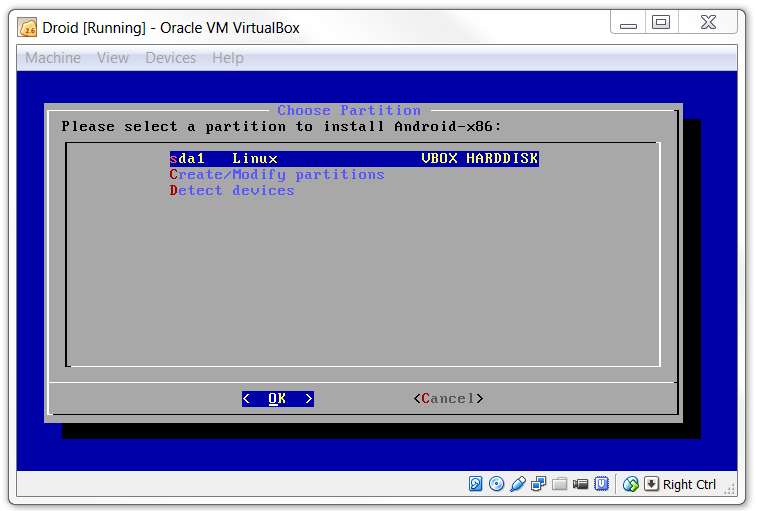
Task: Click the video capture status icon
Action: [580, 483]
